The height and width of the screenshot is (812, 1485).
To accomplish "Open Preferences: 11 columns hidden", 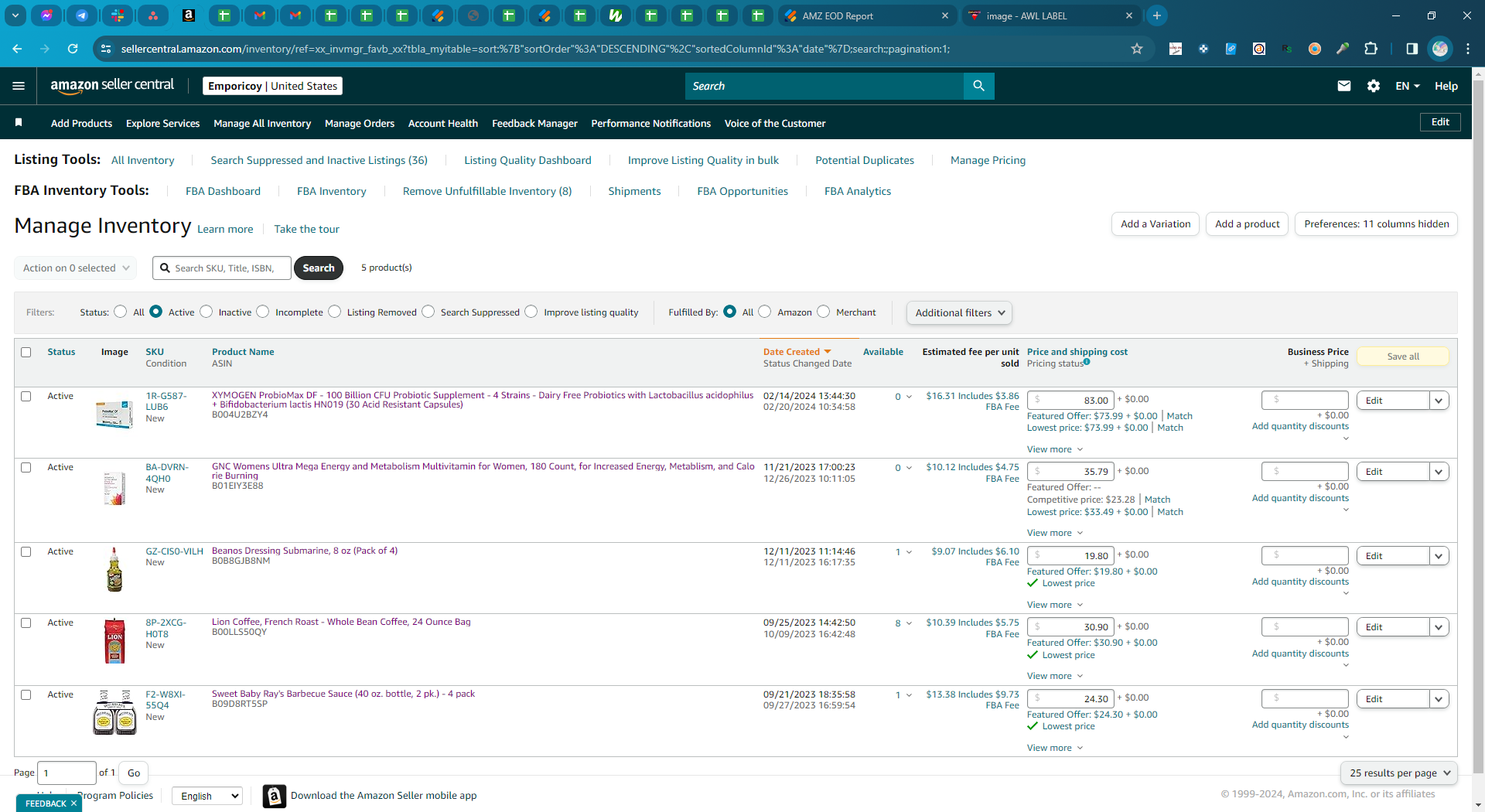I will (1377, 224).
